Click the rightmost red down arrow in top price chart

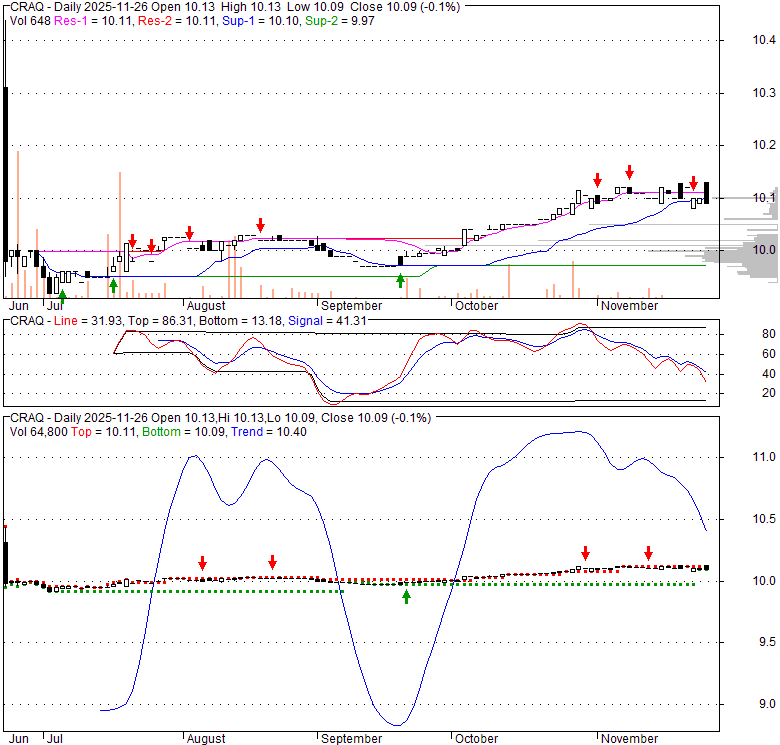click(693, 182)
